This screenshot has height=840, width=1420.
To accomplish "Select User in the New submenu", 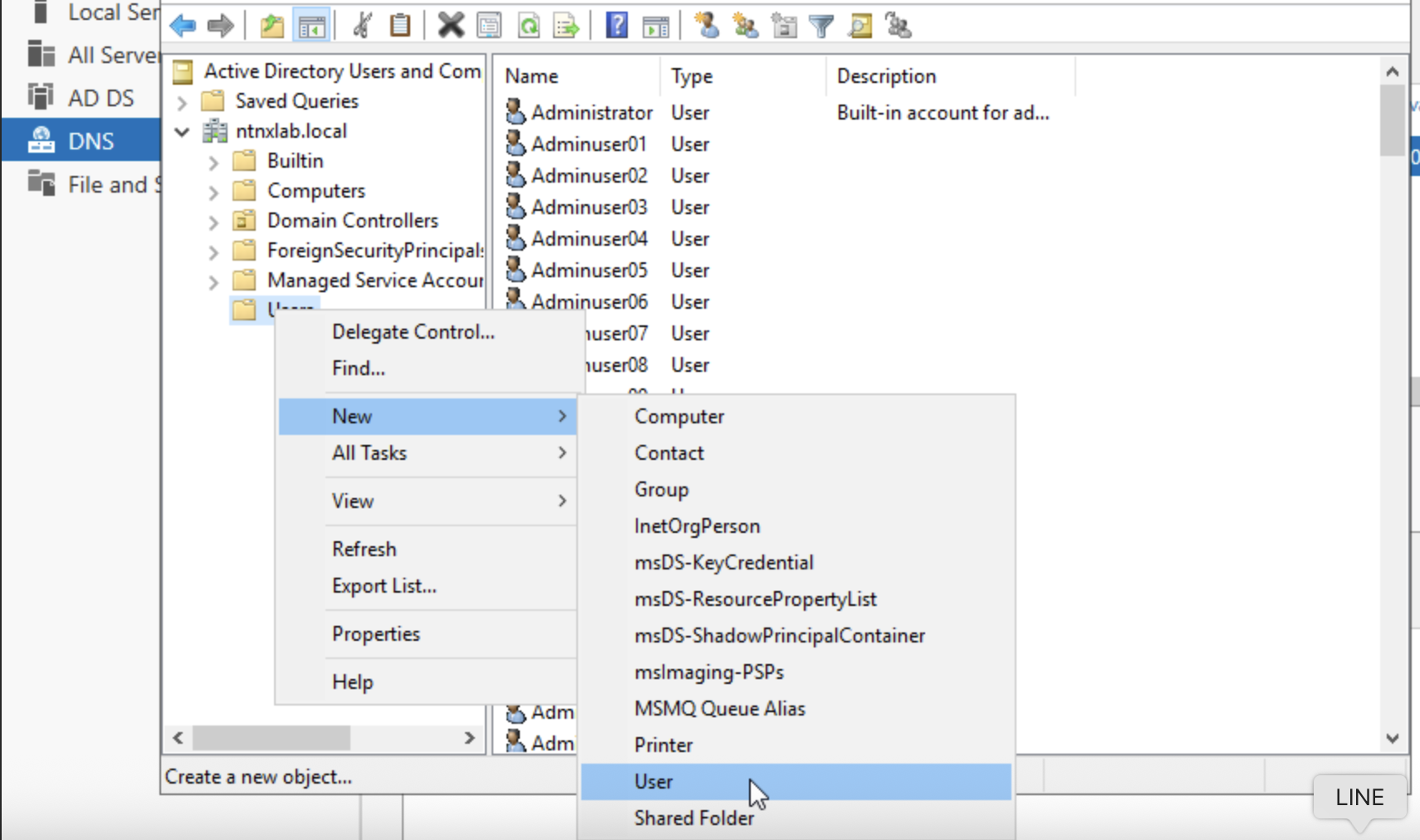I will [x=654, y=782].
